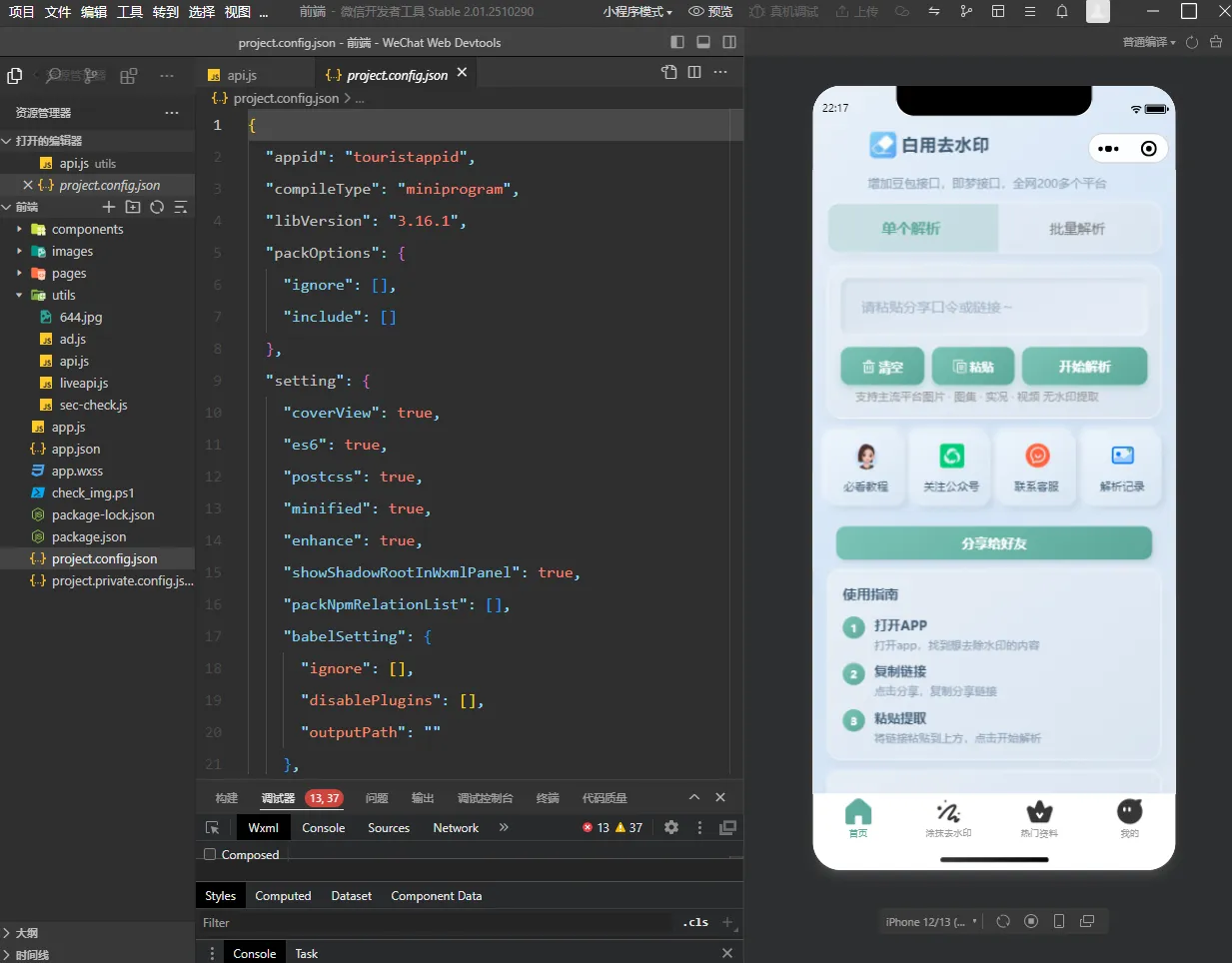Open the 文件 menu
The image size is (1232, 963).
pos(58,12)
